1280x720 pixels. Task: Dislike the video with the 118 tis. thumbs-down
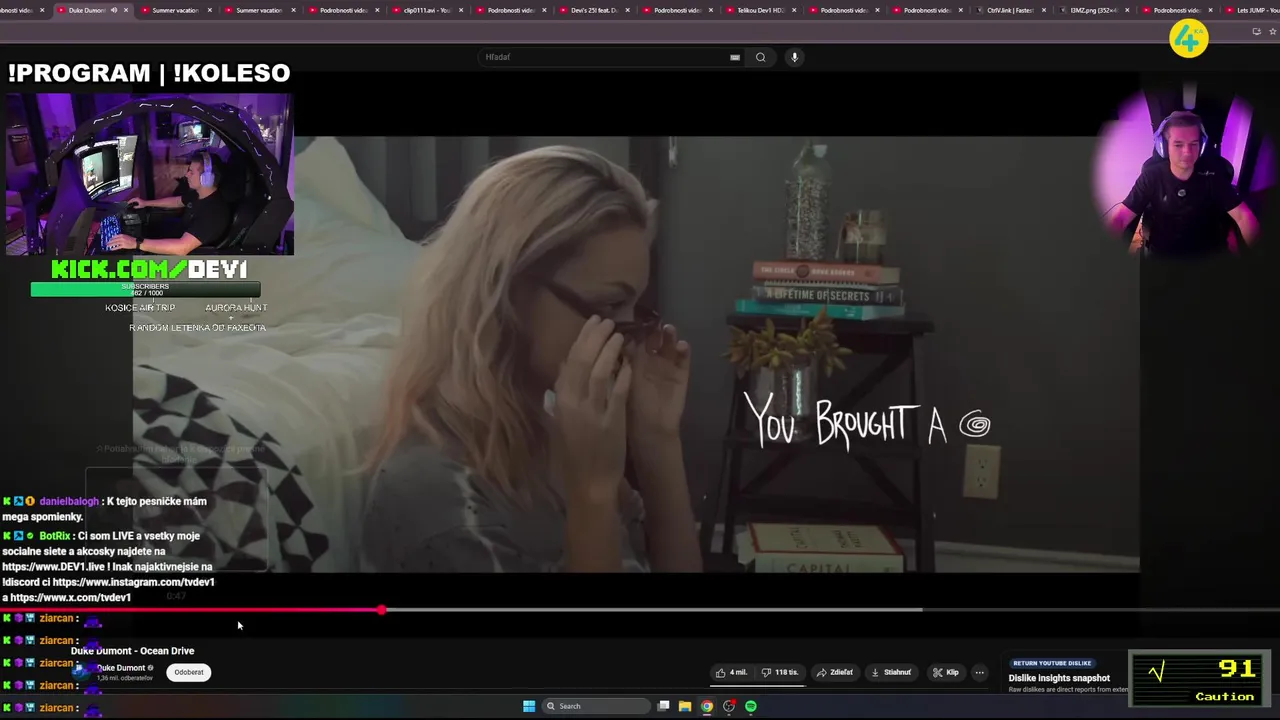tap(780, 672)
